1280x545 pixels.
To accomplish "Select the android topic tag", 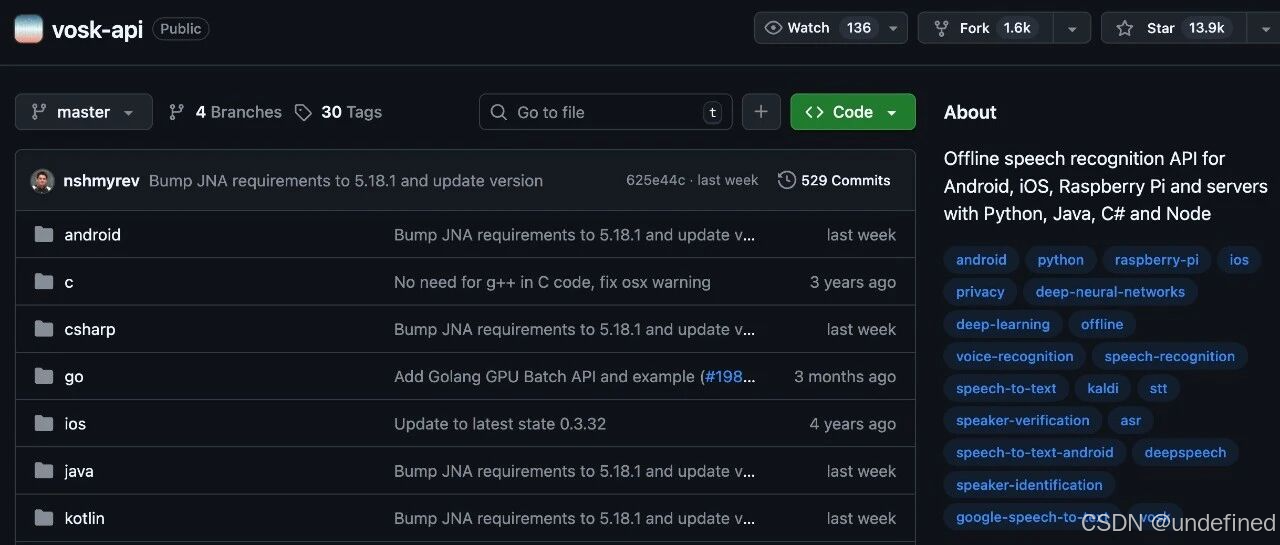I will pos(981,260).
